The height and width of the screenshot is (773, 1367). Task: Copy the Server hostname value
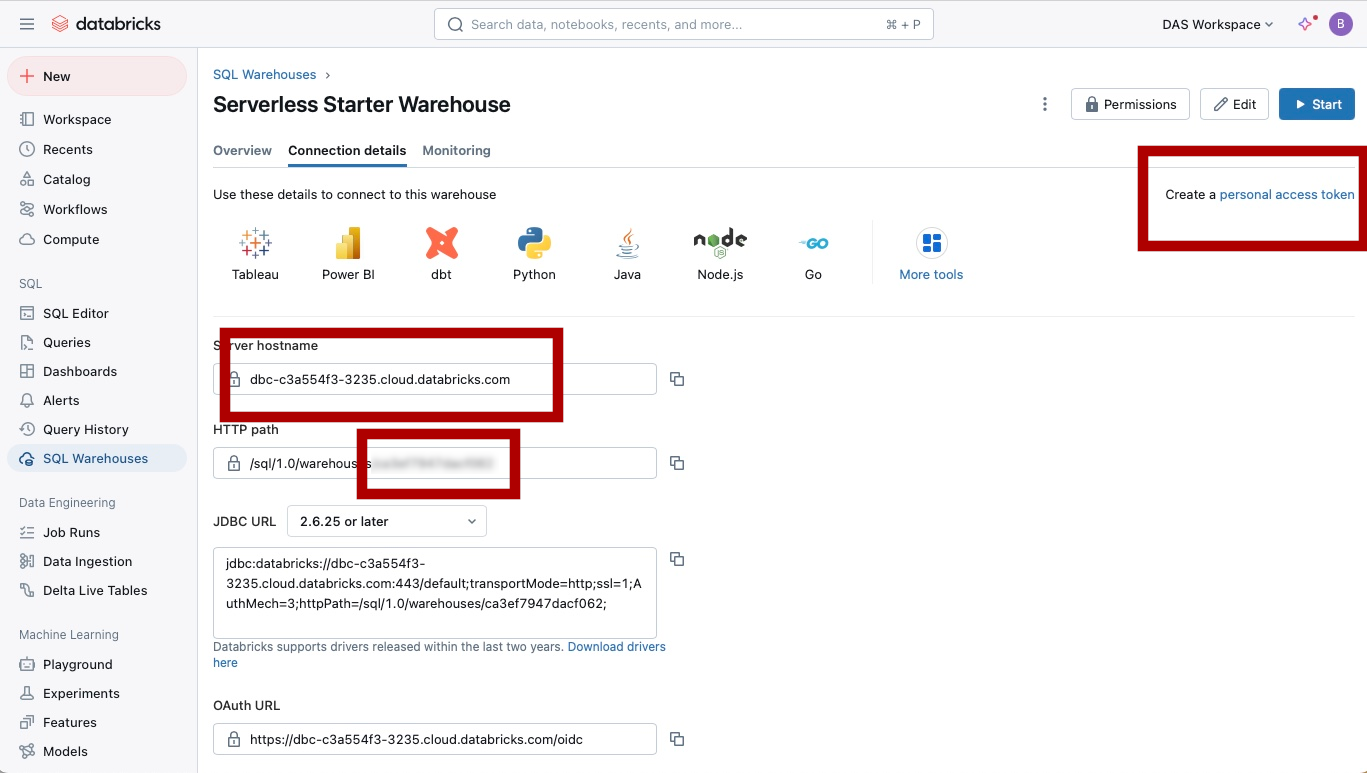pyautogui.click(x=677, y=379)
